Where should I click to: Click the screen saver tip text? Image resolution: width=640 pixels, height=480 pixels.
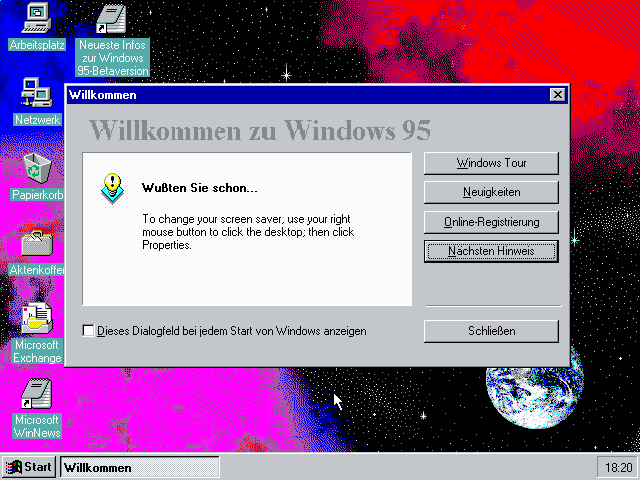pos(248,232)
